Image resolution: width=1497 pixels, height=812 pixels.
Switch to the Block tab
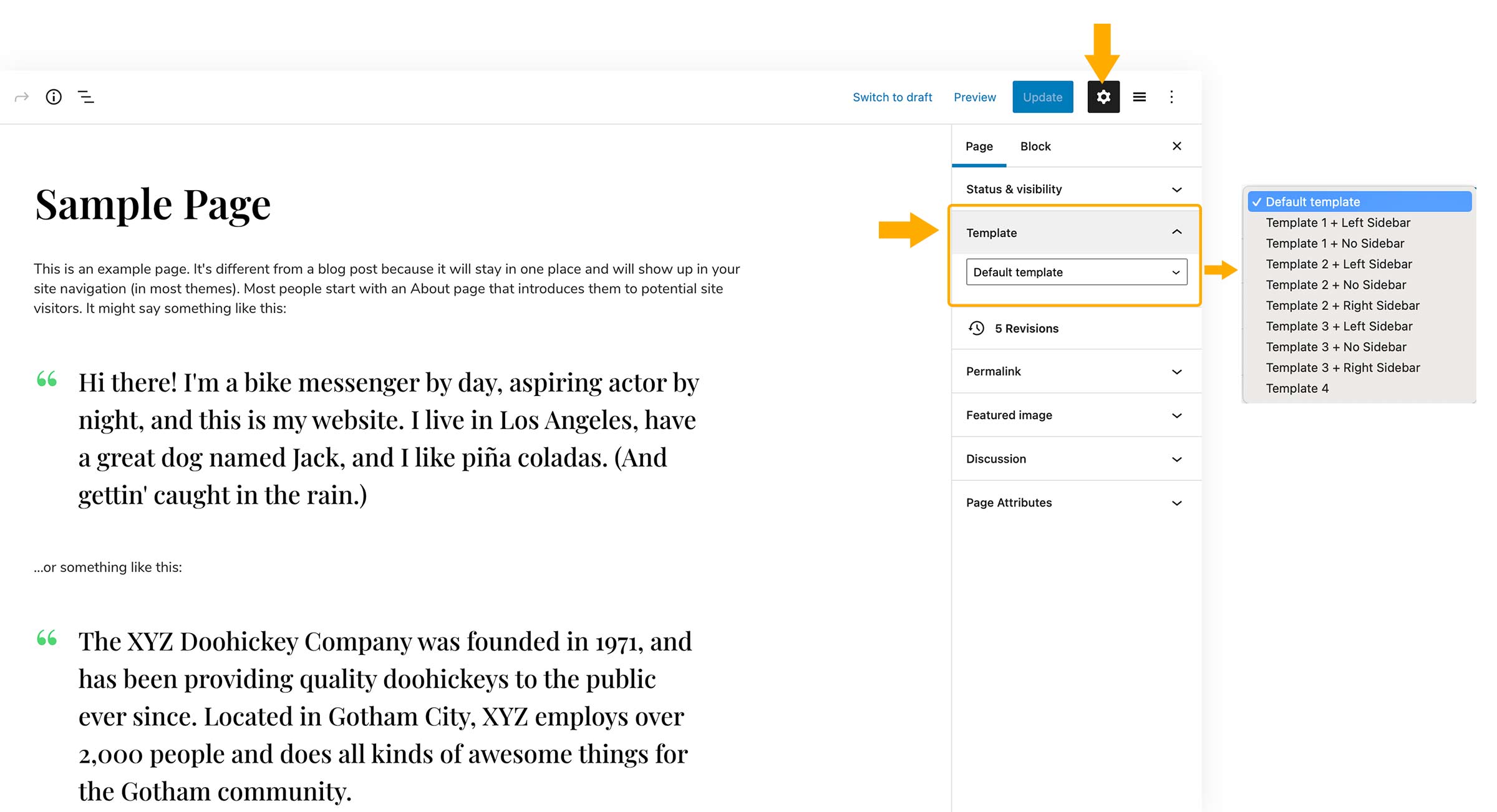1035,146
